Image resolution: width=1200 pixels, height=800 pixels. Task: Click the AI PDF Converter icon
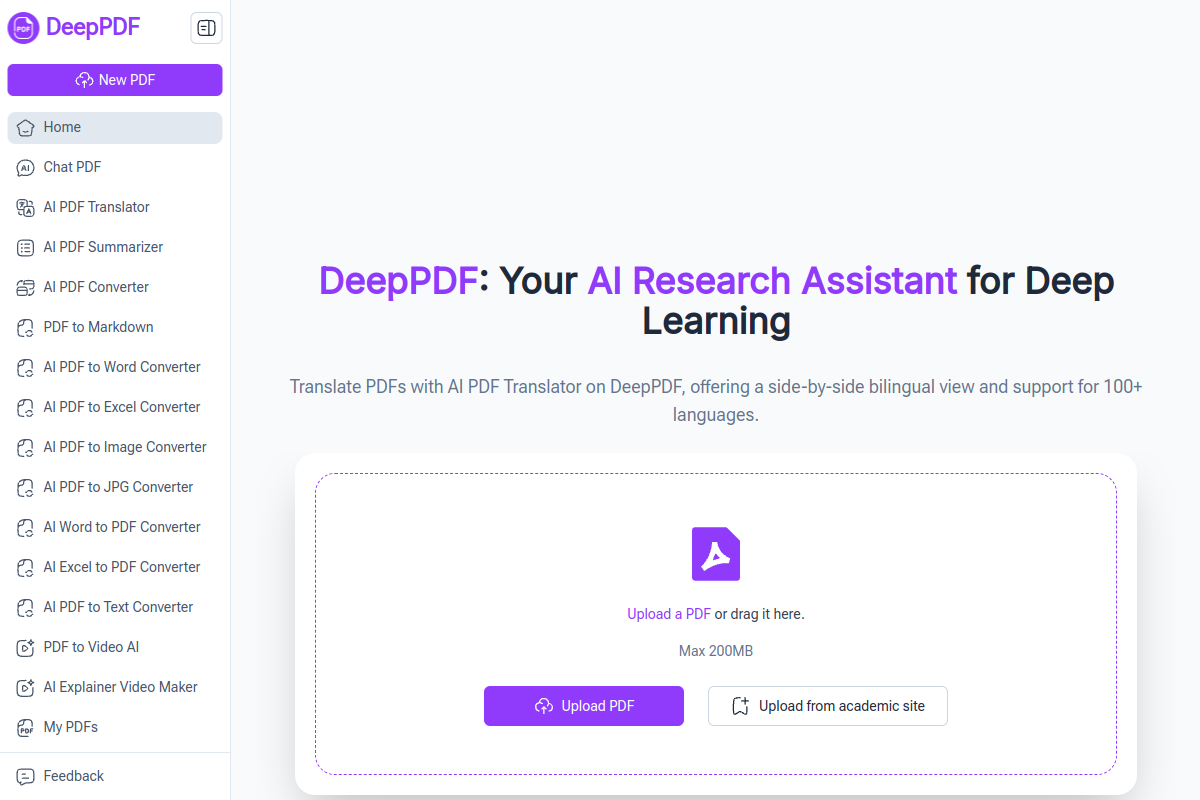coord(26,288)
